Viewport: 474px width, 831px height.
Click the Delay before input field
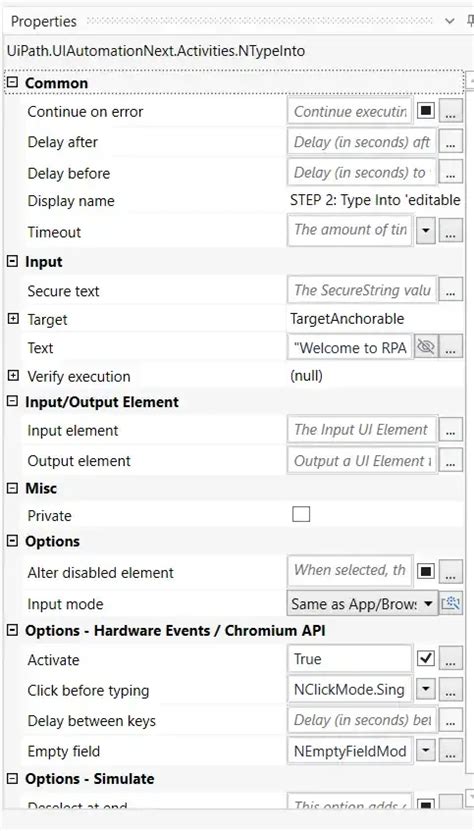tap(362, 173)
